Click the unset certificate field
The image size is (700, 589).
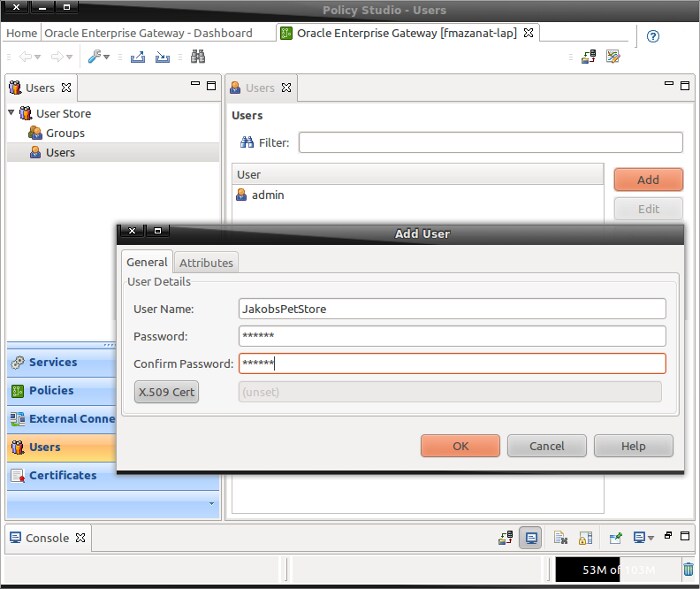click(450, 392)
